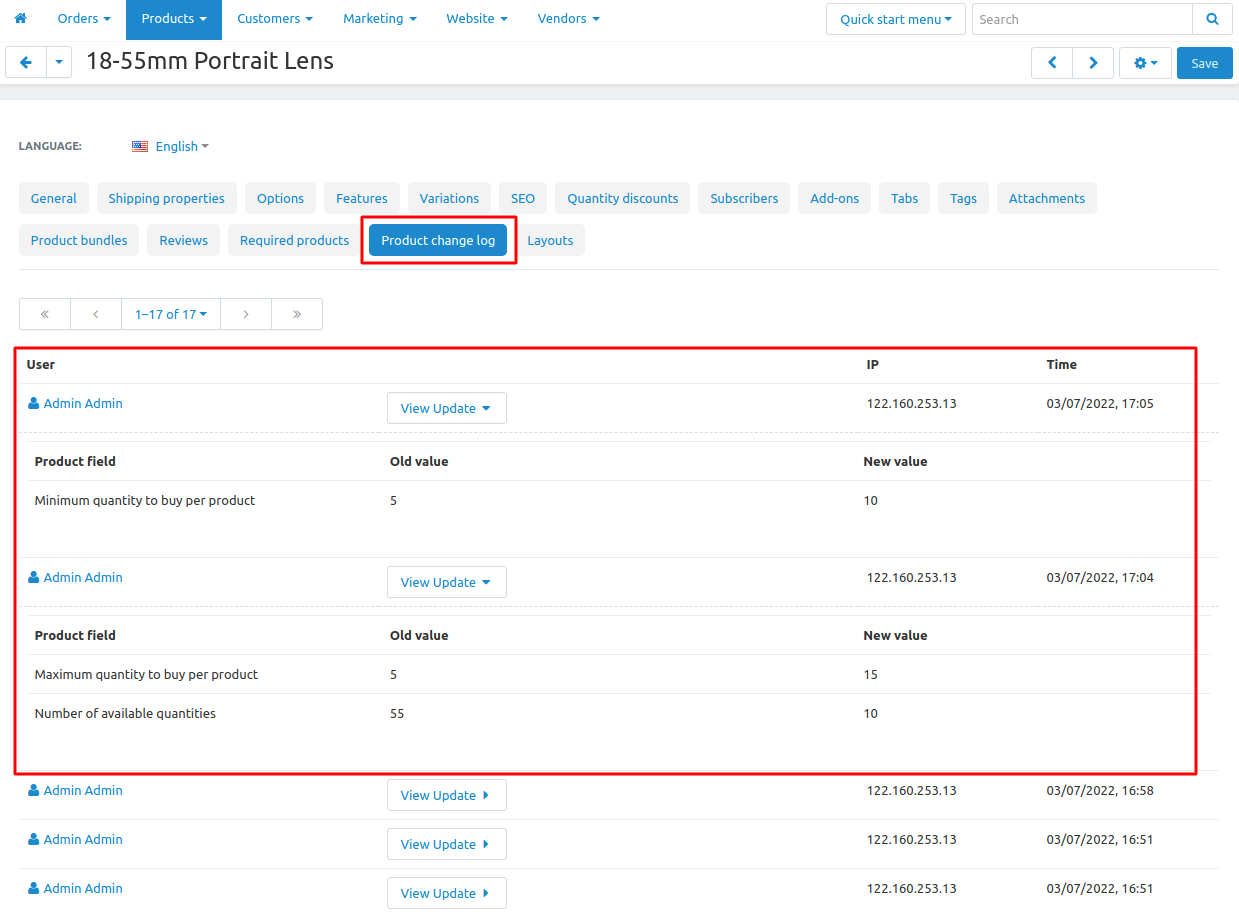Collapse View Update for 17:05 entry
1239x912 pixels.
point(447,408)
